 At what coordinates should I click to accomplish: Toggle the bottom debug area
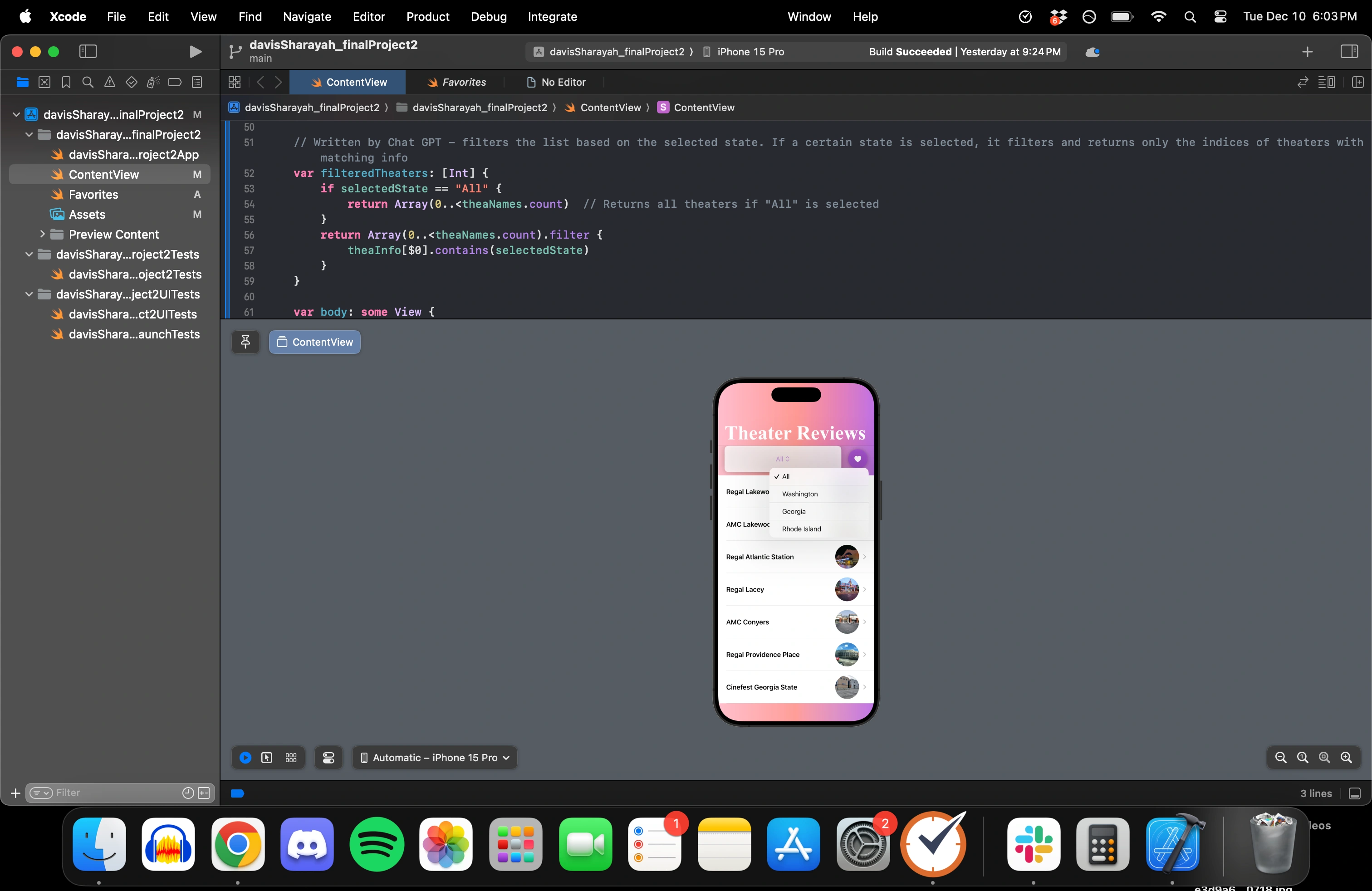(1355, 793)
